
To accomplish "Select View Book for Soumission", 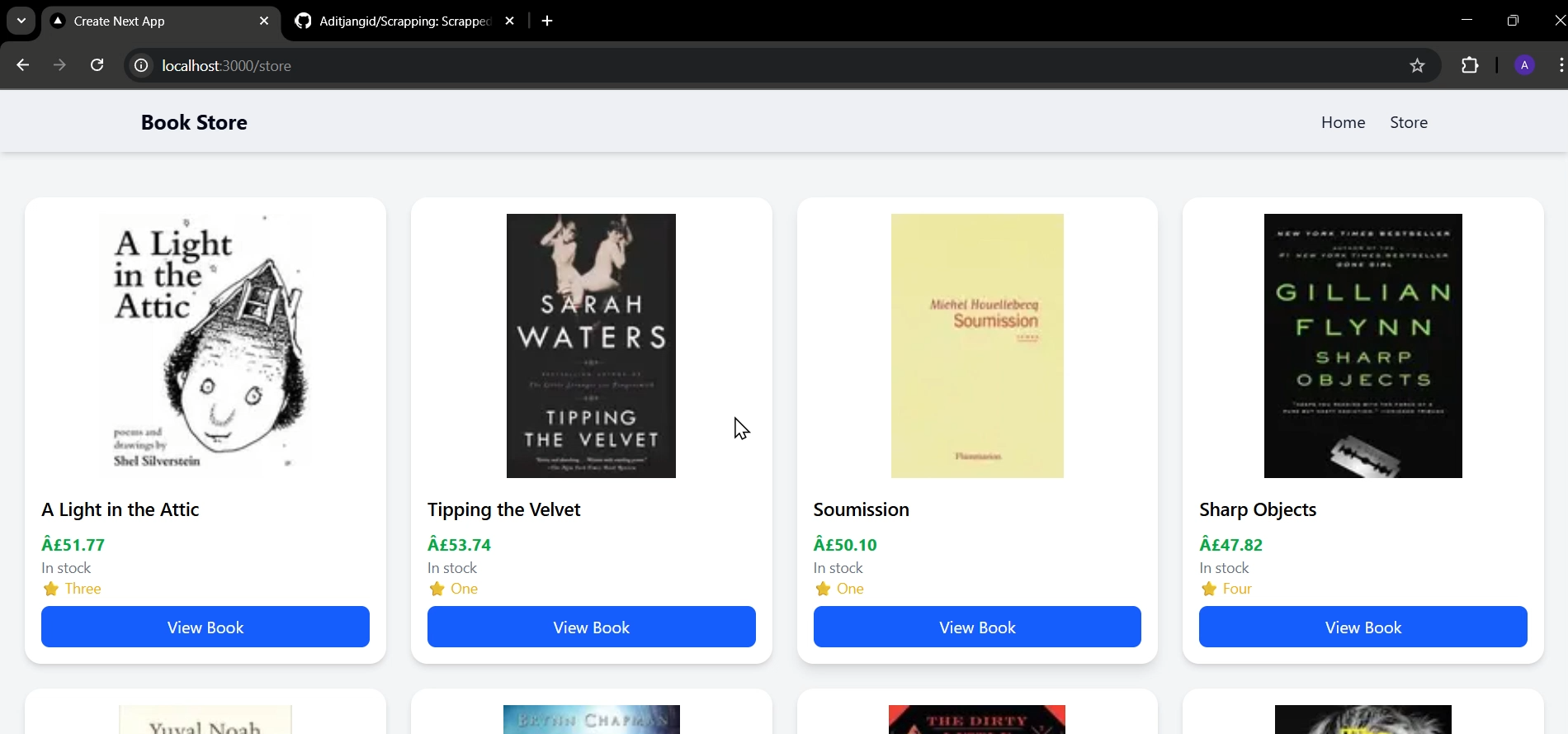I will point(977,627).
